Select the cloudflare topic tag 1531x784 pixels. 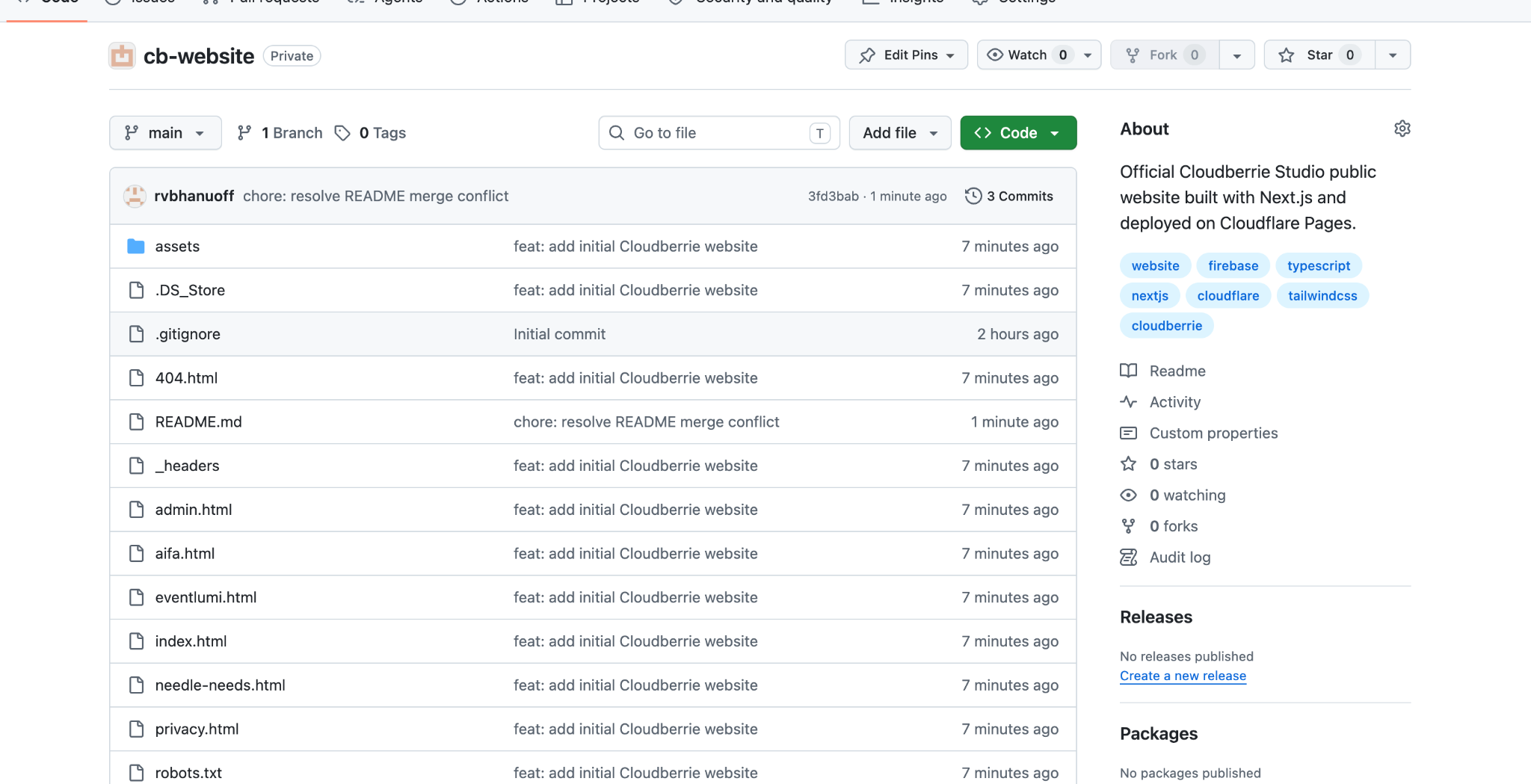(x=1228, y=295)
